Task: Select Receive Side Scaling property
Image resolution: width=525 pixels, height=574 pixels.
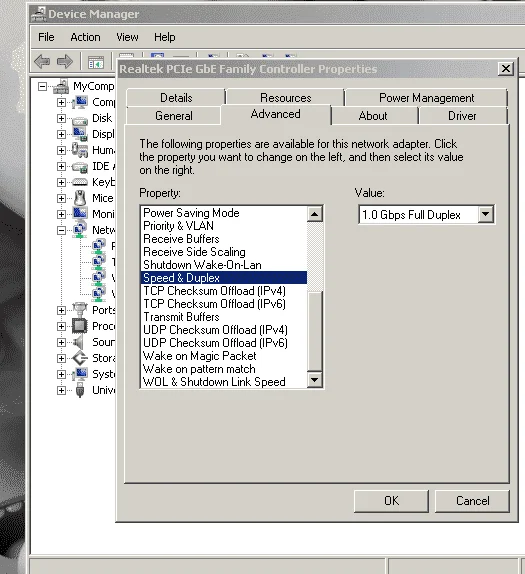Action: click(x=223, y=251)
